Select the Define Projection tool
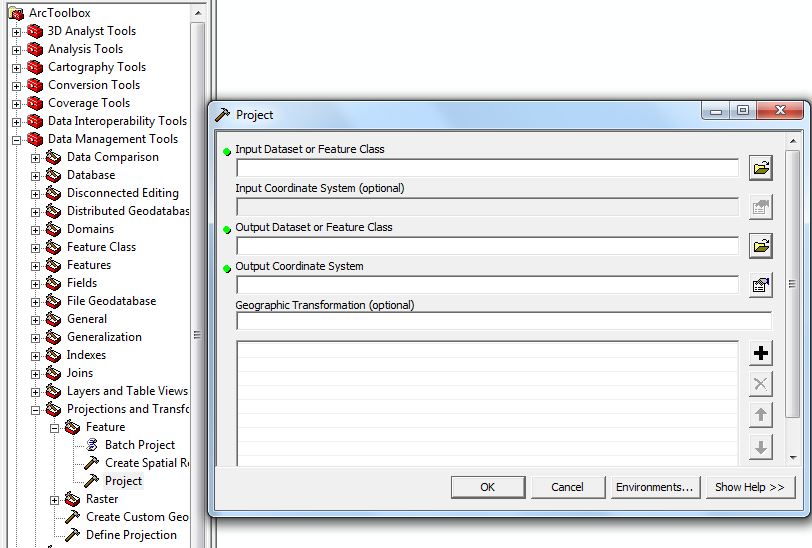812x548 pixels. point(130,535)
